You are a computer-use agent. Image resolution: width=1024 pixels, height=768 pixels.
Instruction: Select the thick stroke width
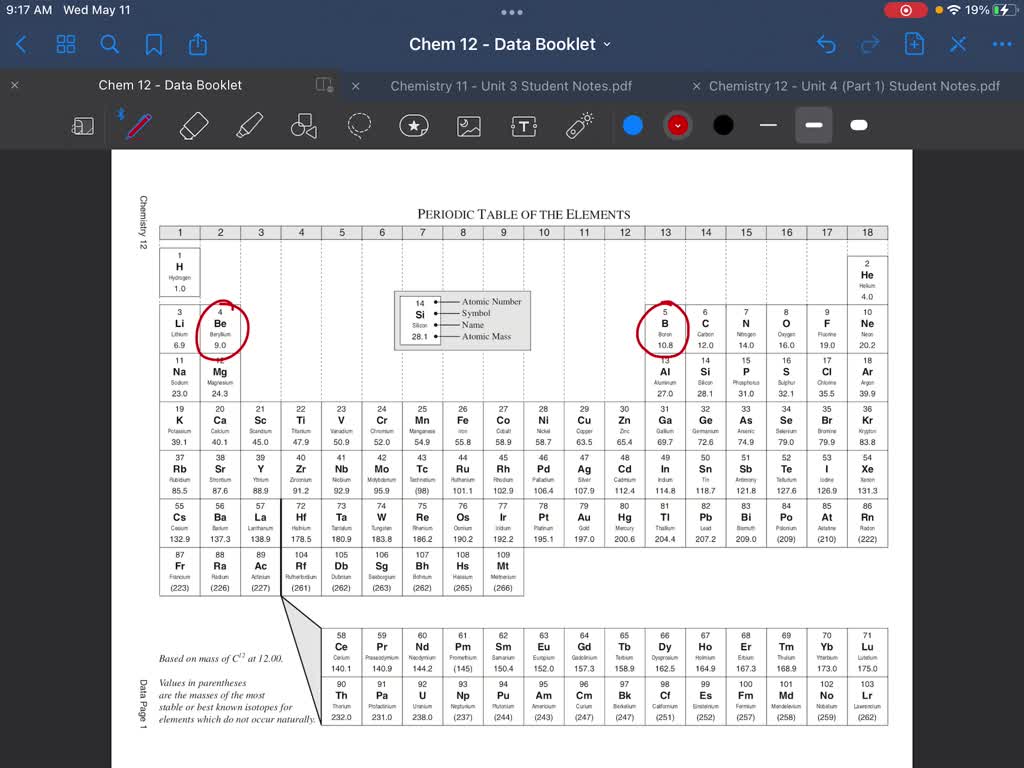tap(859, 125)
